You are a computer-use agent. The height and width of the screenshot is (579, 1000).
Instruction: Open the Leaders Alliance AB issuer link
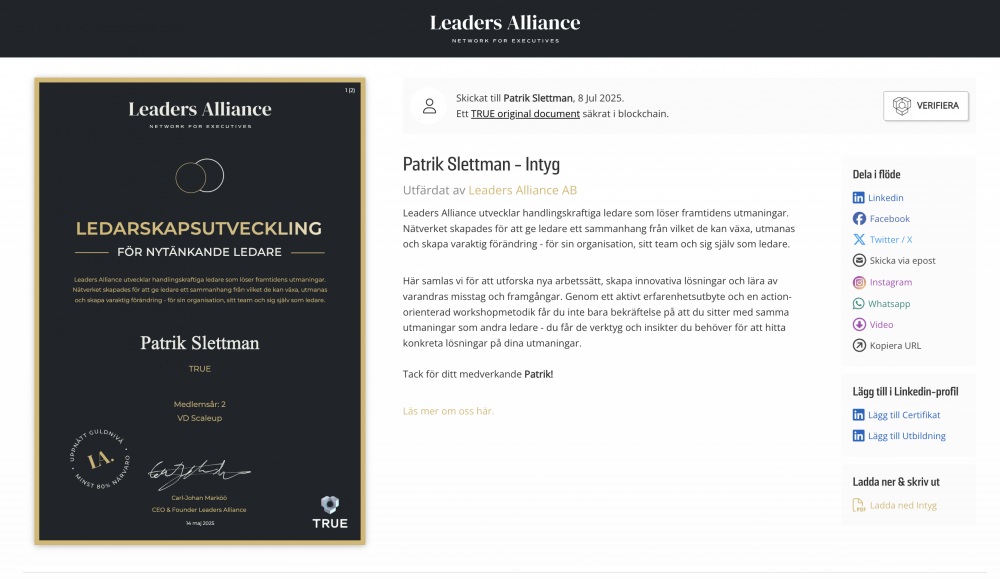522,190
